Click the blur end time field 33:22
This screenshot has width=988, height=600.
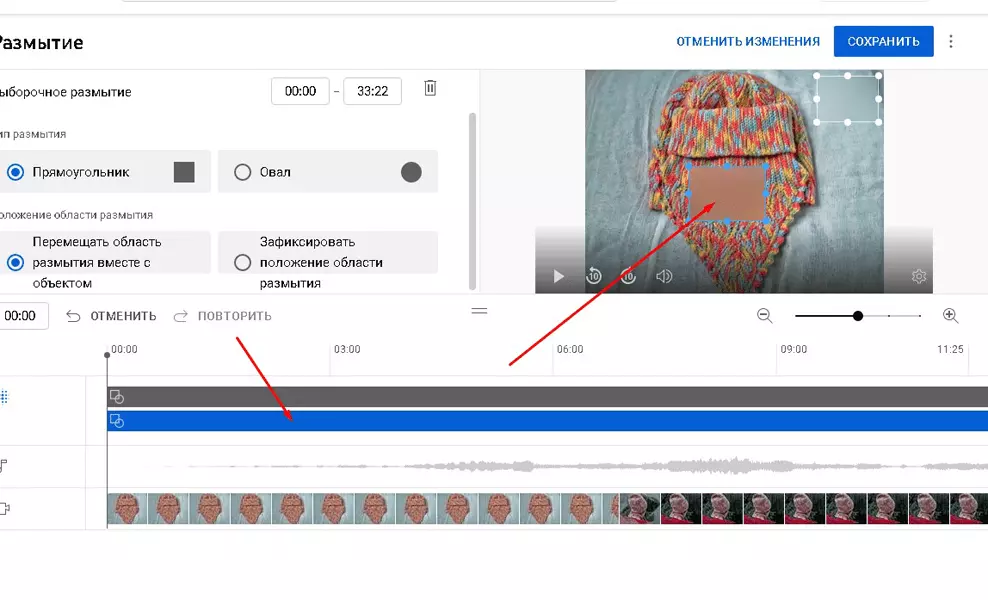[x=372, y=91]
